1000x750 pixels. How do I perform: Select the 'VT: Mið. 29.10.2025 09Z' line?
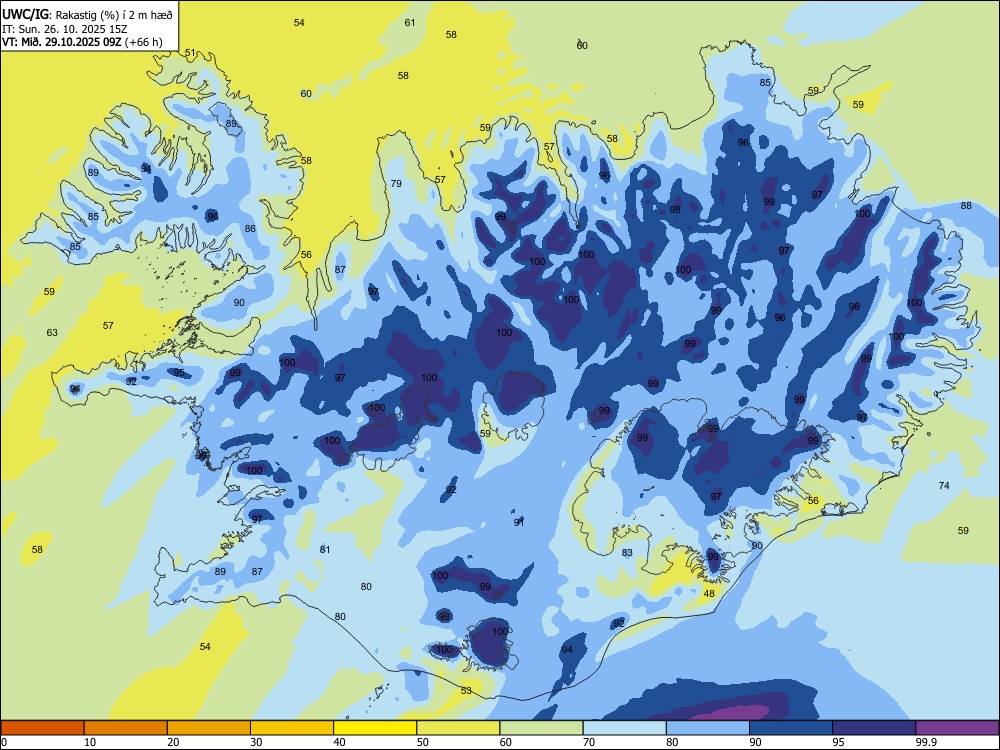click(62, 43)
